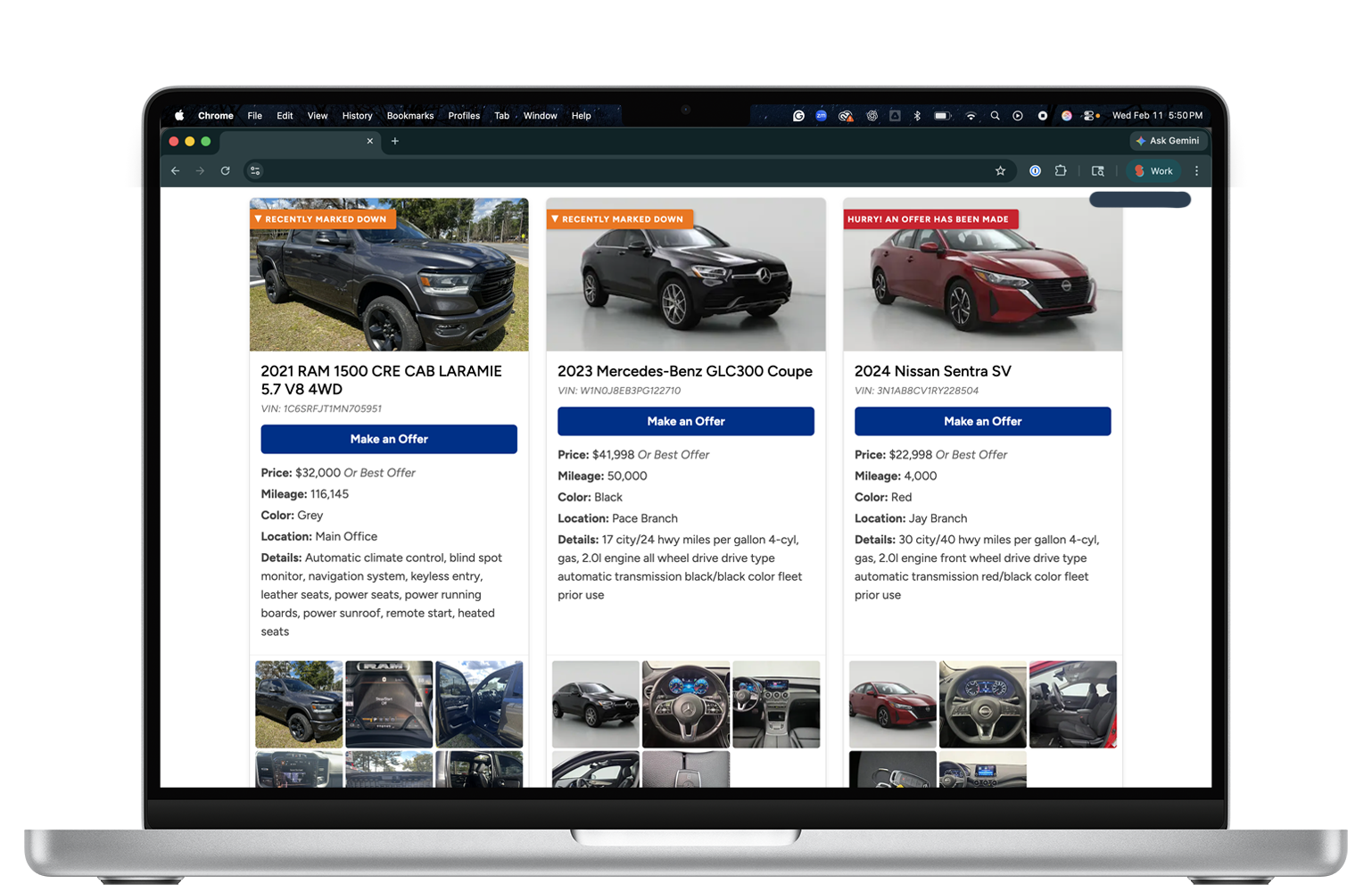Open the Nissan steering wheel thumbnail
Screen dimensions: 1372x892
983,705
